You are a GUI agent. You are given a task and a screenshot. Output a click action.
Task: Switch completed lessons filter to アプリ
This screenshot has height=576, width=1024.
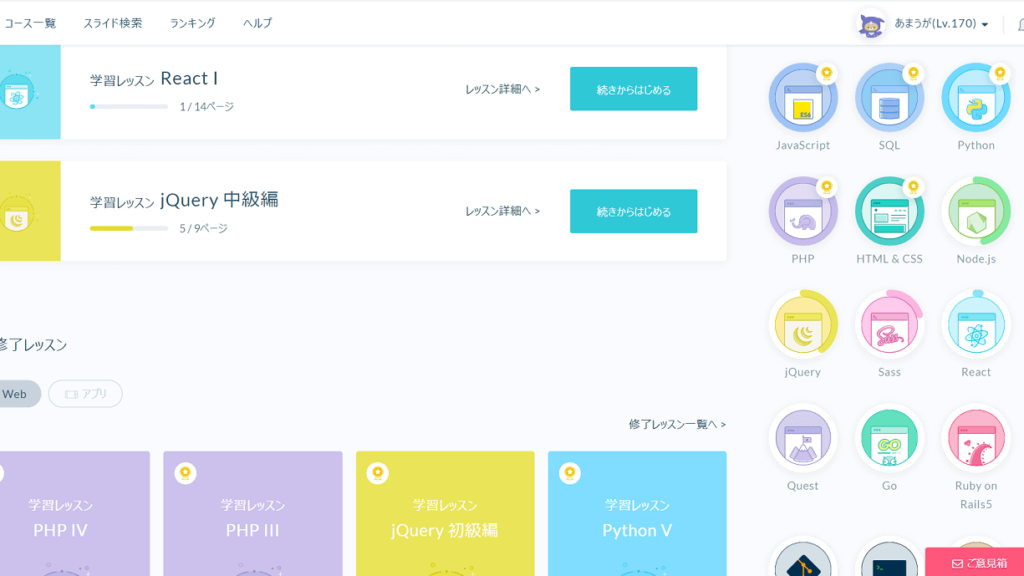(x=86, y=394)
